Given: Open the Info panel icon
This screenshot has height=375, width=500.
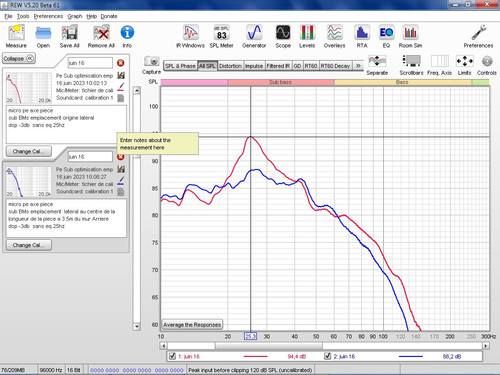Looking at the screenshot, I should [x=127, y=33].
